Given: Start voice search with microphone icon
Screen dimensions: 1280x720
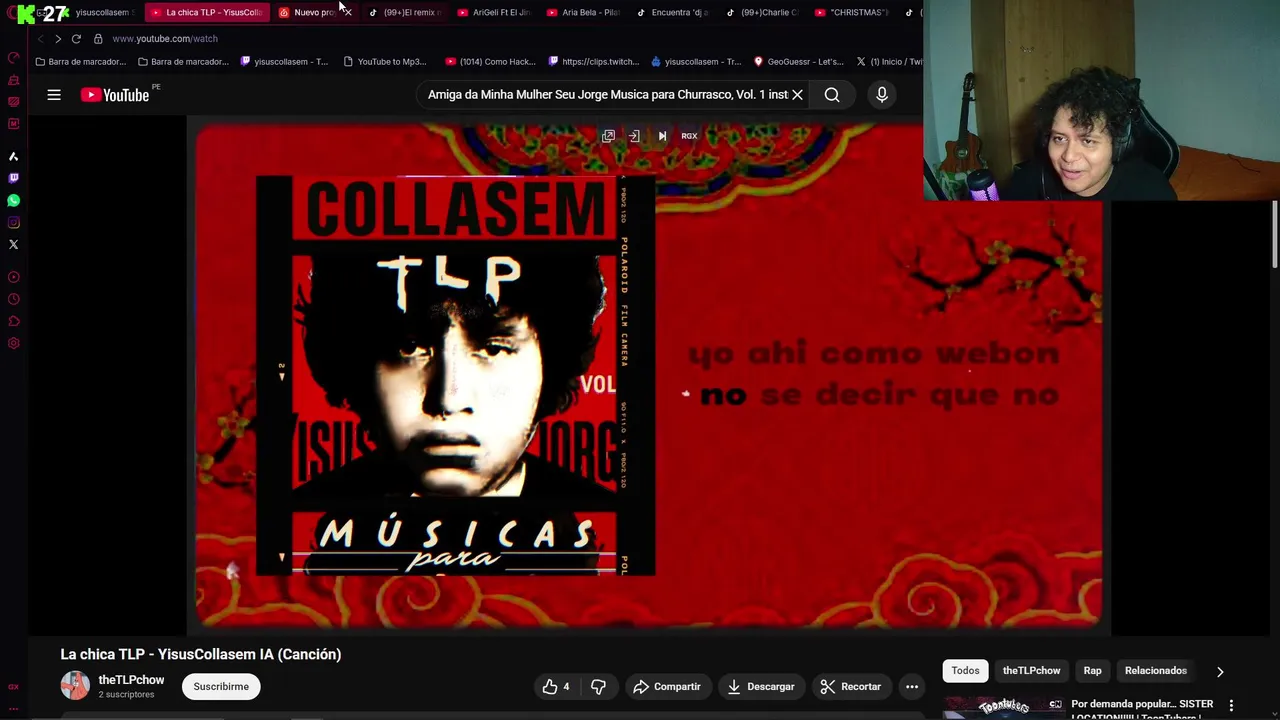Looking at the screenshot, I should (x=882, y=95).
